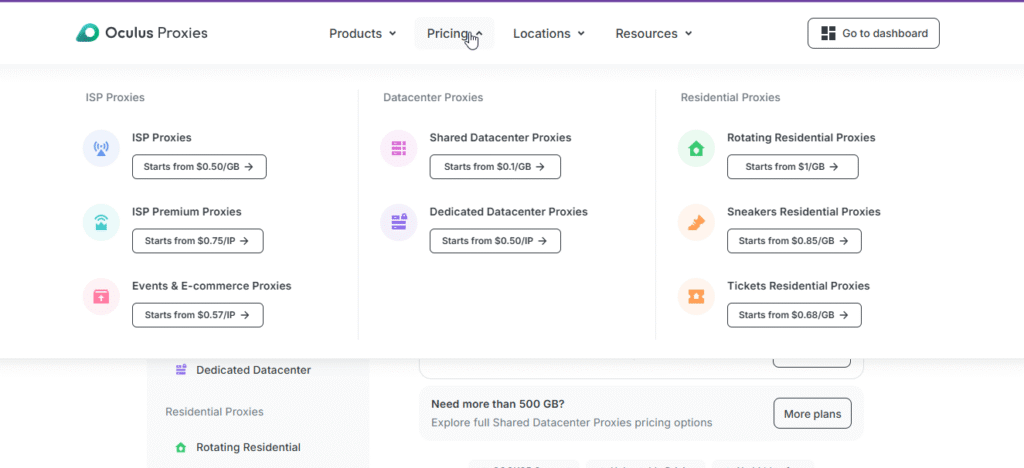The width and height of the screenshot is (1024, 468).
Task: Click the dashboard grid icon
Action: tap(828, 33)
